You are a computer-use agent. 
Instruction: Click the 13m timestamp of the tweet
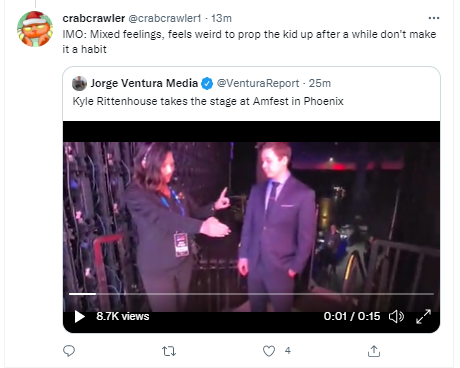[221, 18]
